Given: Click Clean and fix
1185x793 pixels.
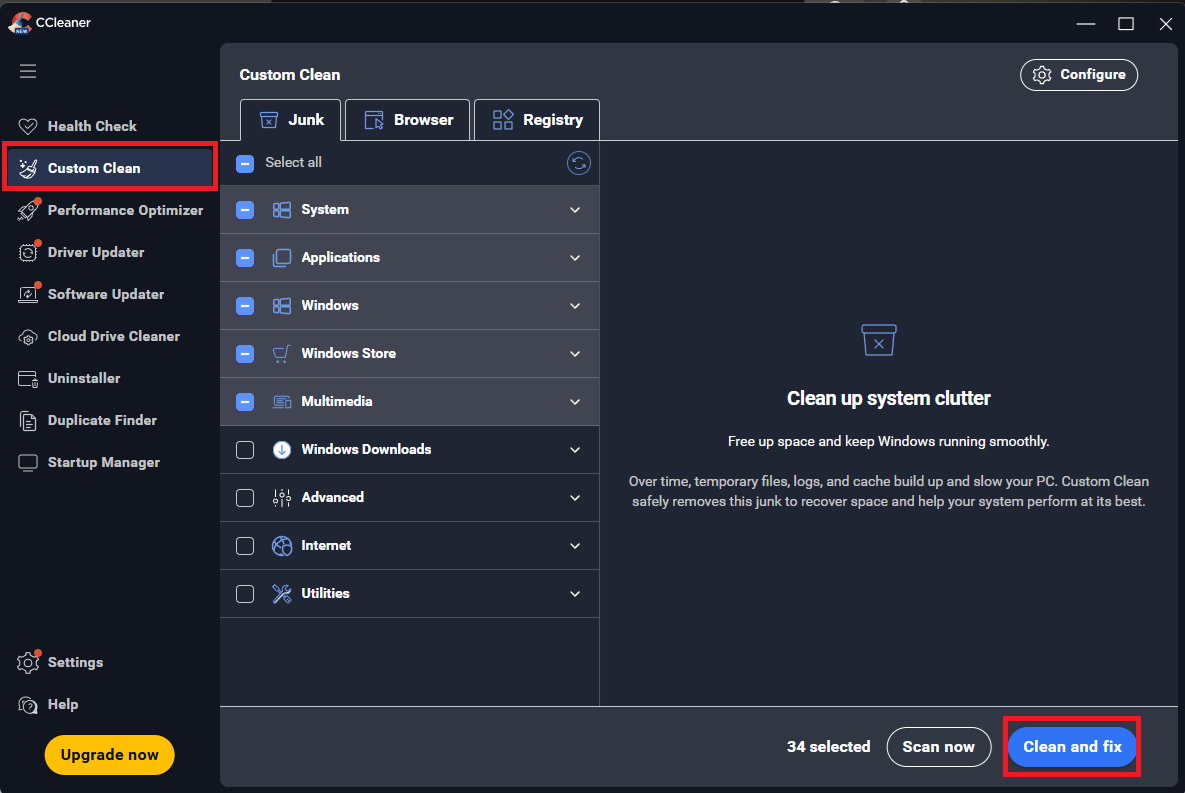Looking at the screenshot, I should [x=1072, y=747].
